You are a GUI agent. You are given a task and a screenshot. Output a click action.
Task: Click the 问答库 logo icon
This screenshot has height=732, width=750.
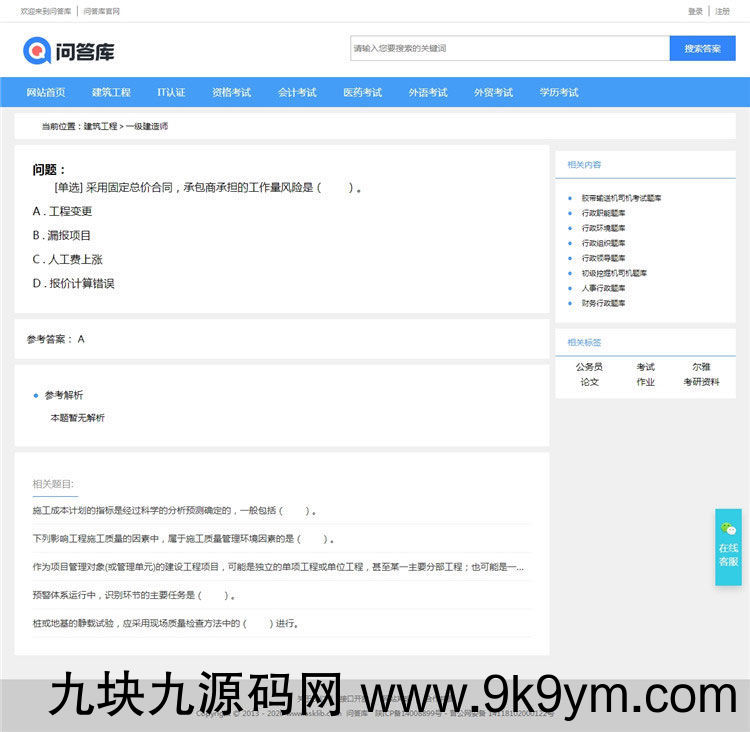point(37,49)
